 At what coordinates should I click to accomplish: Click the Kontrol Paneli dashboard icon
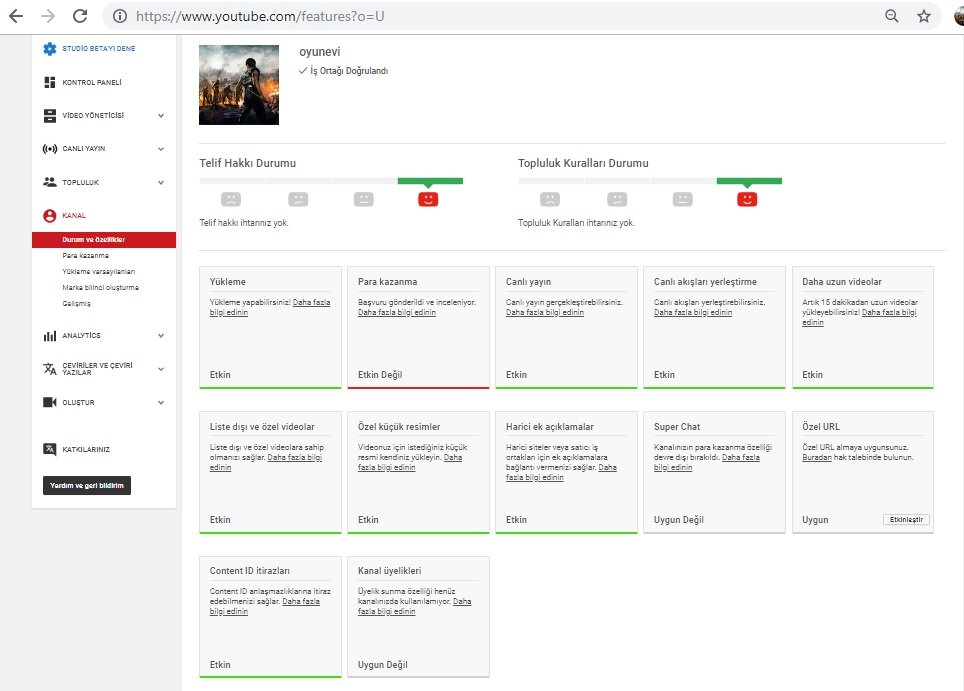point(50,82)
